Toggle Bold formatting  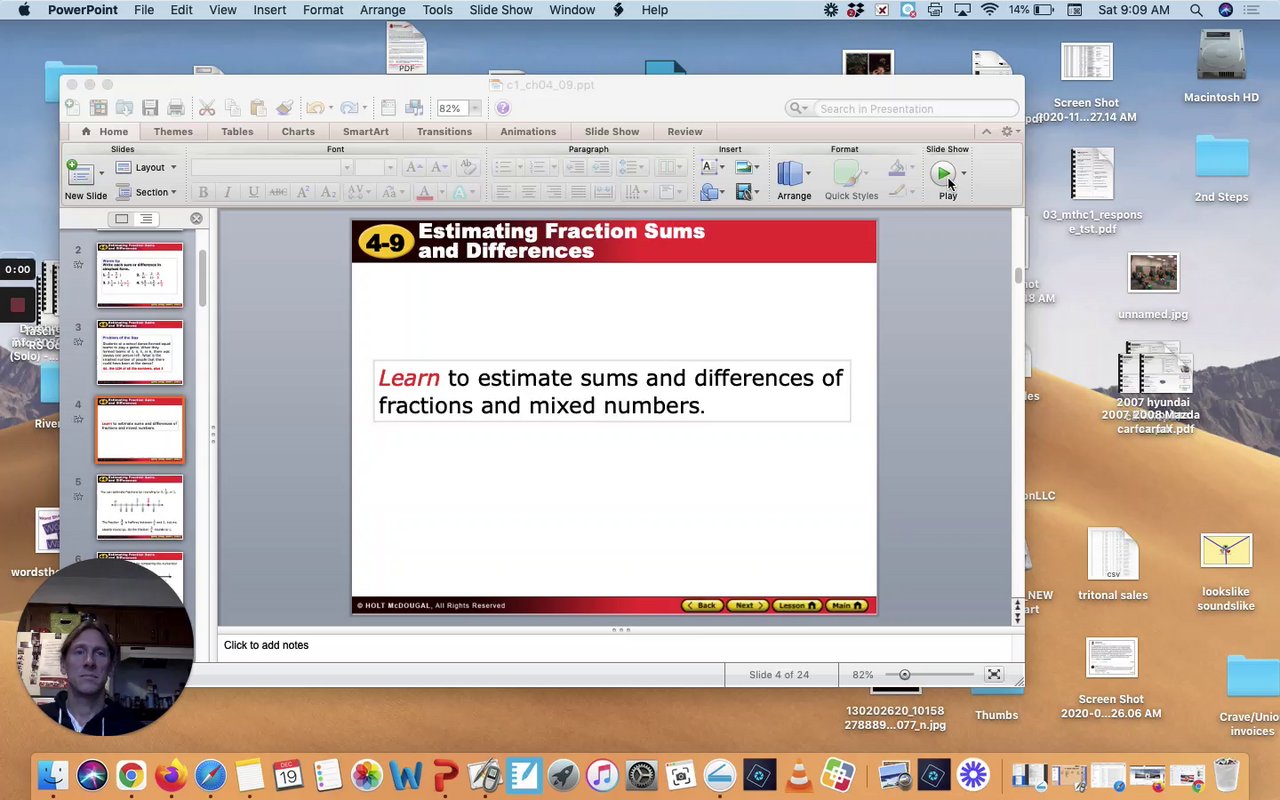[203, 192]
